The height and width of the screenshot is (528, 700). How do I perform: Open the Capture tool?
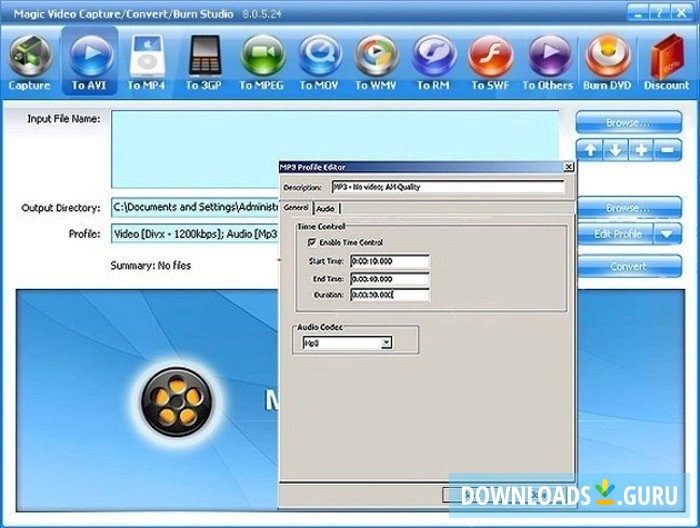(x=29, y=62)
